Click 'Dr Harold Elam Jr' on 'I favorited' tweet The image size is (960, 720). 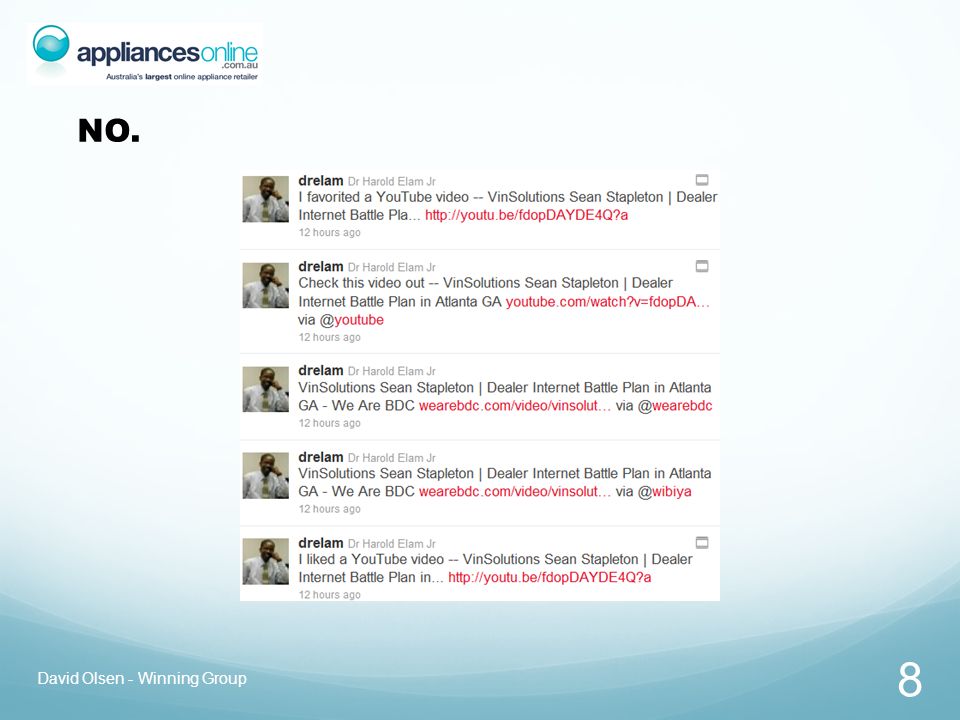(392, 181)
